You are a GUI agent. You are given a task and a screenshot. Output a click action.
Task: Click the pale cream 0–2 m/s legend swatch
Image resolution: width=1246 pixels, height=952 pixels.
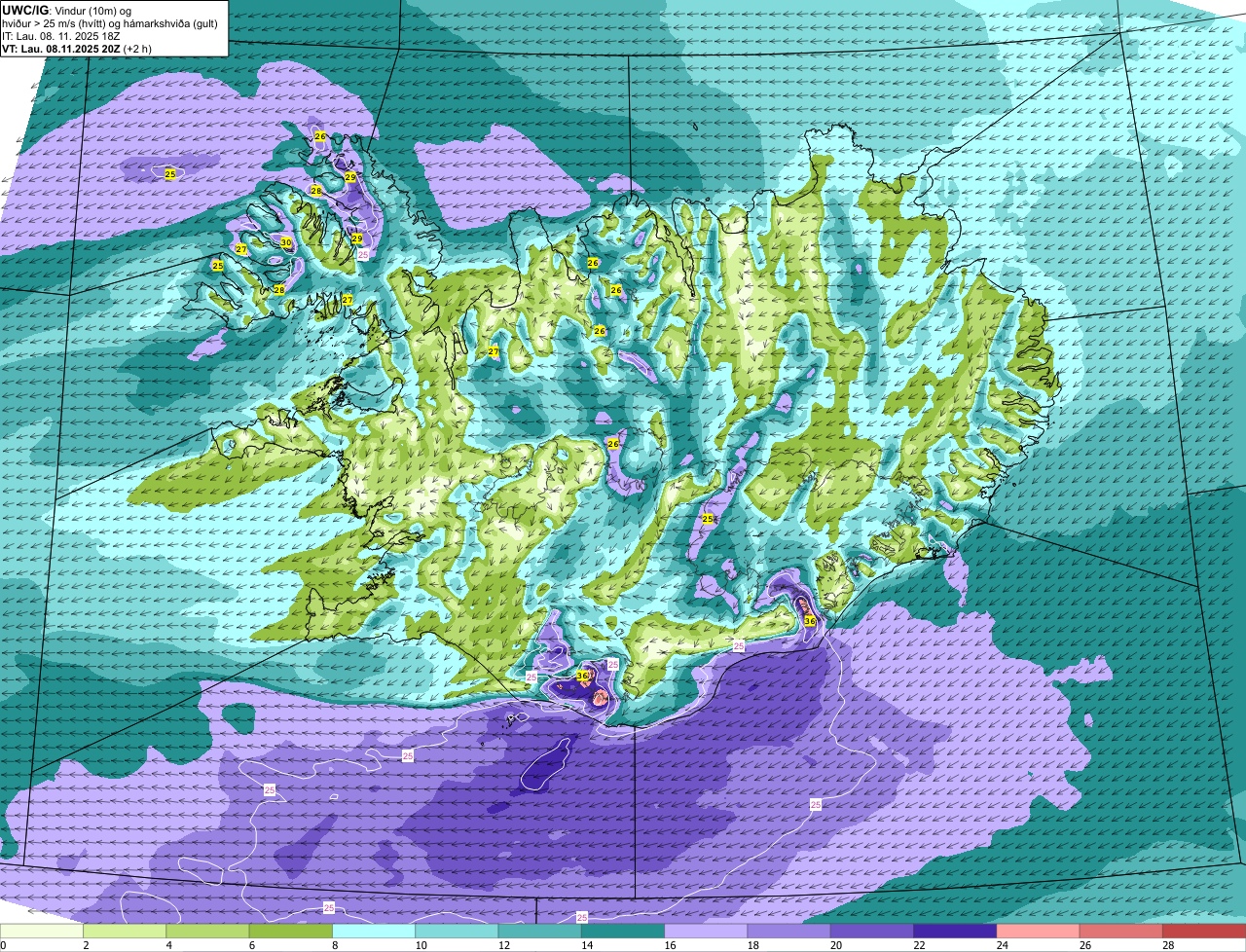click(x=42, y=932)
